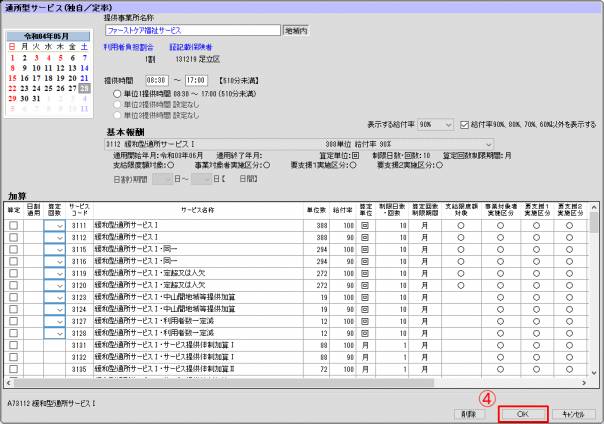Screen dimensions: 604x424
Task: Click the 地域内 button beside the provider name
Action: 297,31
